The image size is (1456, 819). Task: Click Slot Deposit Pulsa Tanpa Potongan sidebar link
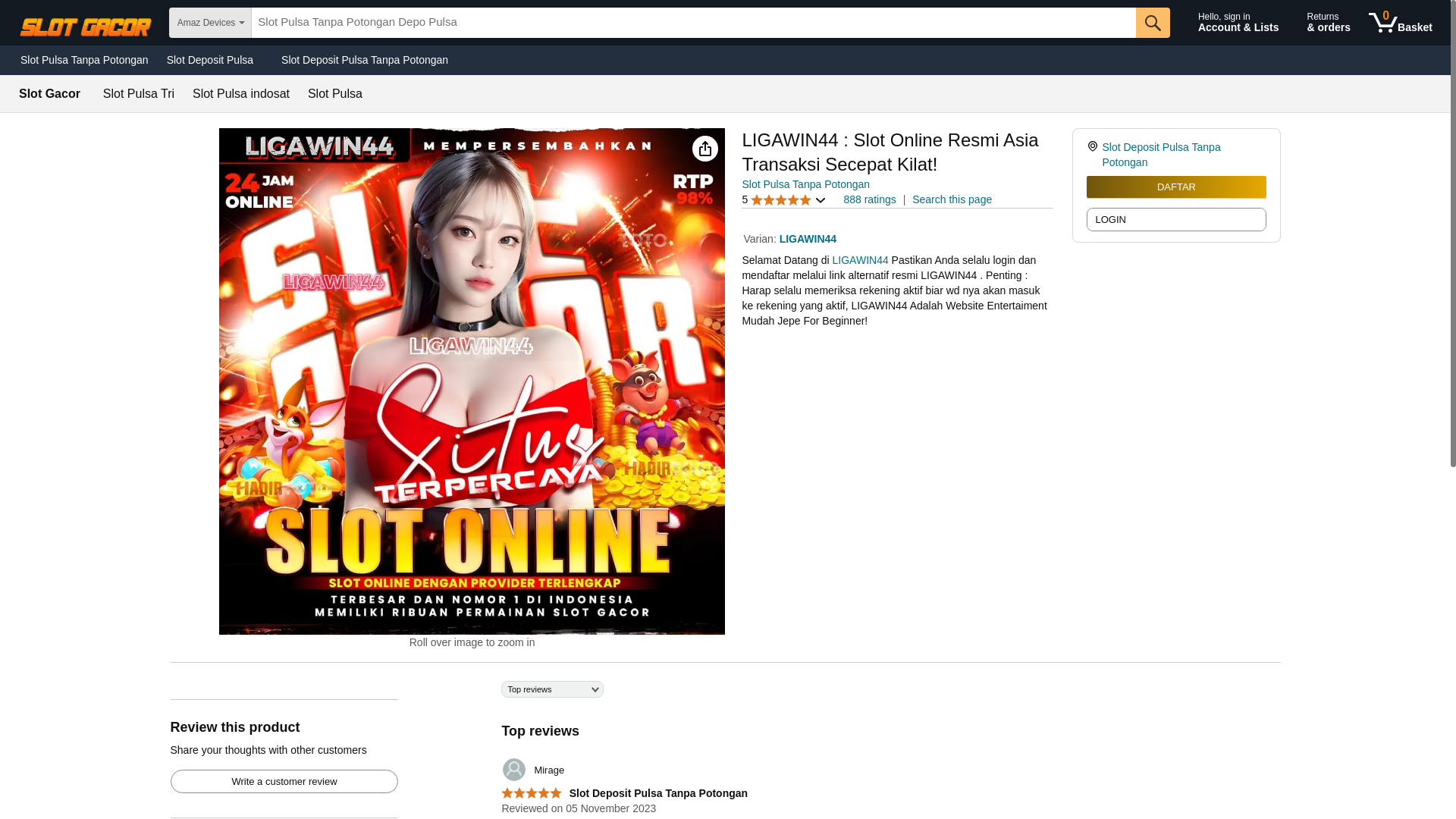(1161, 155)
